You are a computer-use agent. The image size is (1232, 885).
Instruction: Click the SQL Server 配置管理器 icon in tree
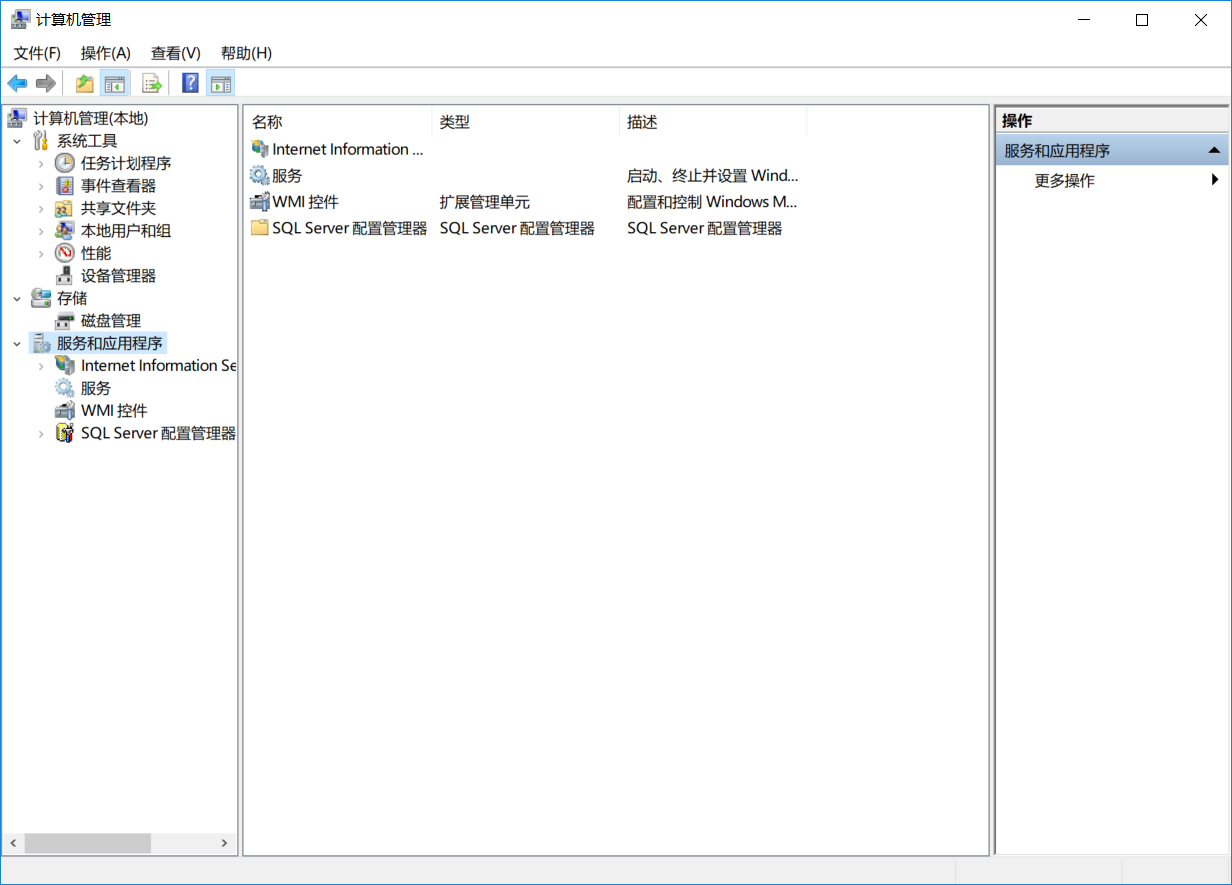(65, 433)
